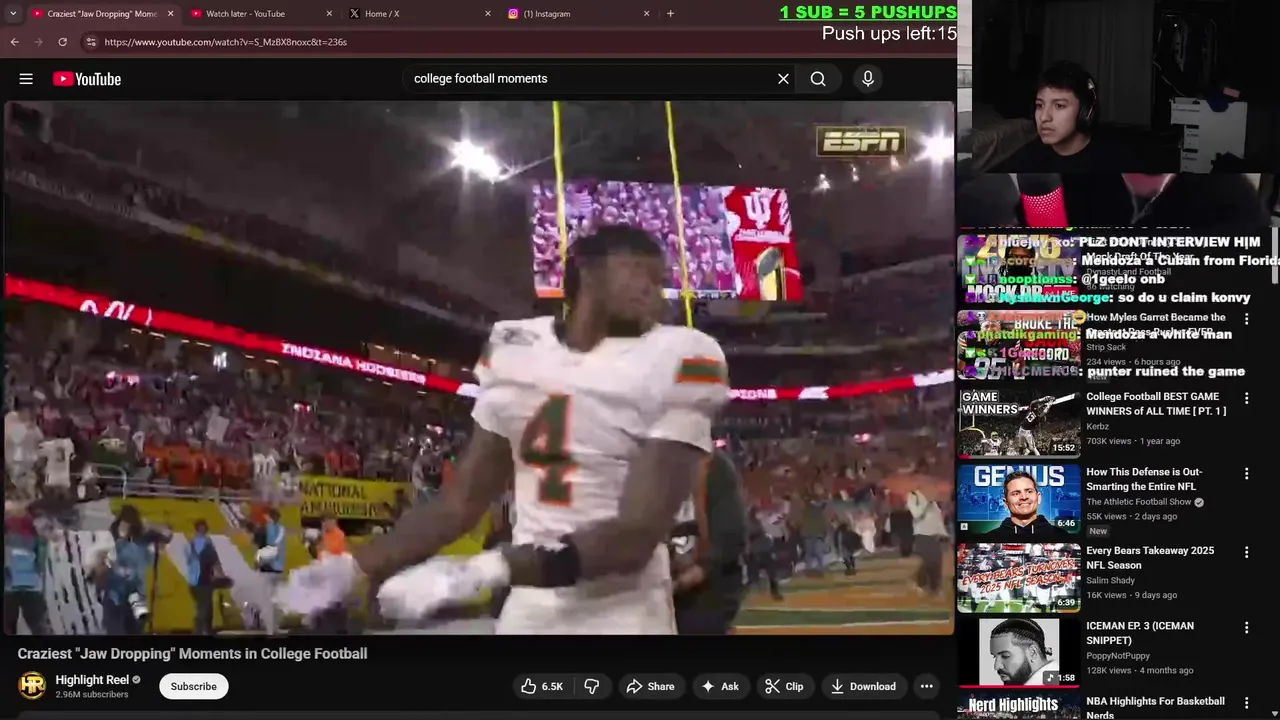Download the video

coord(863,686)
